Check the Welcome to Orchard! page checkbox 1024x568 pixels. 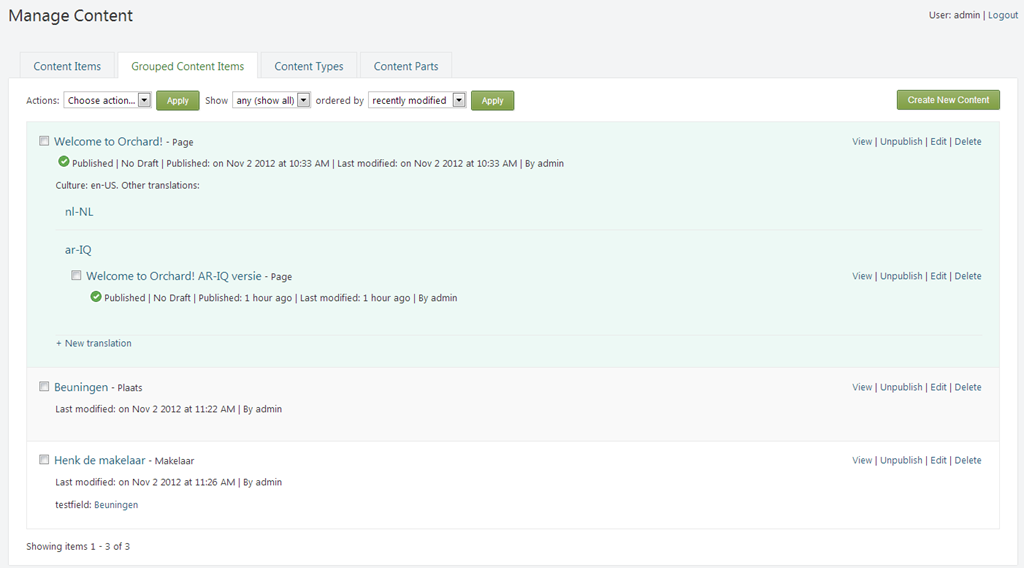click(44, 141)
